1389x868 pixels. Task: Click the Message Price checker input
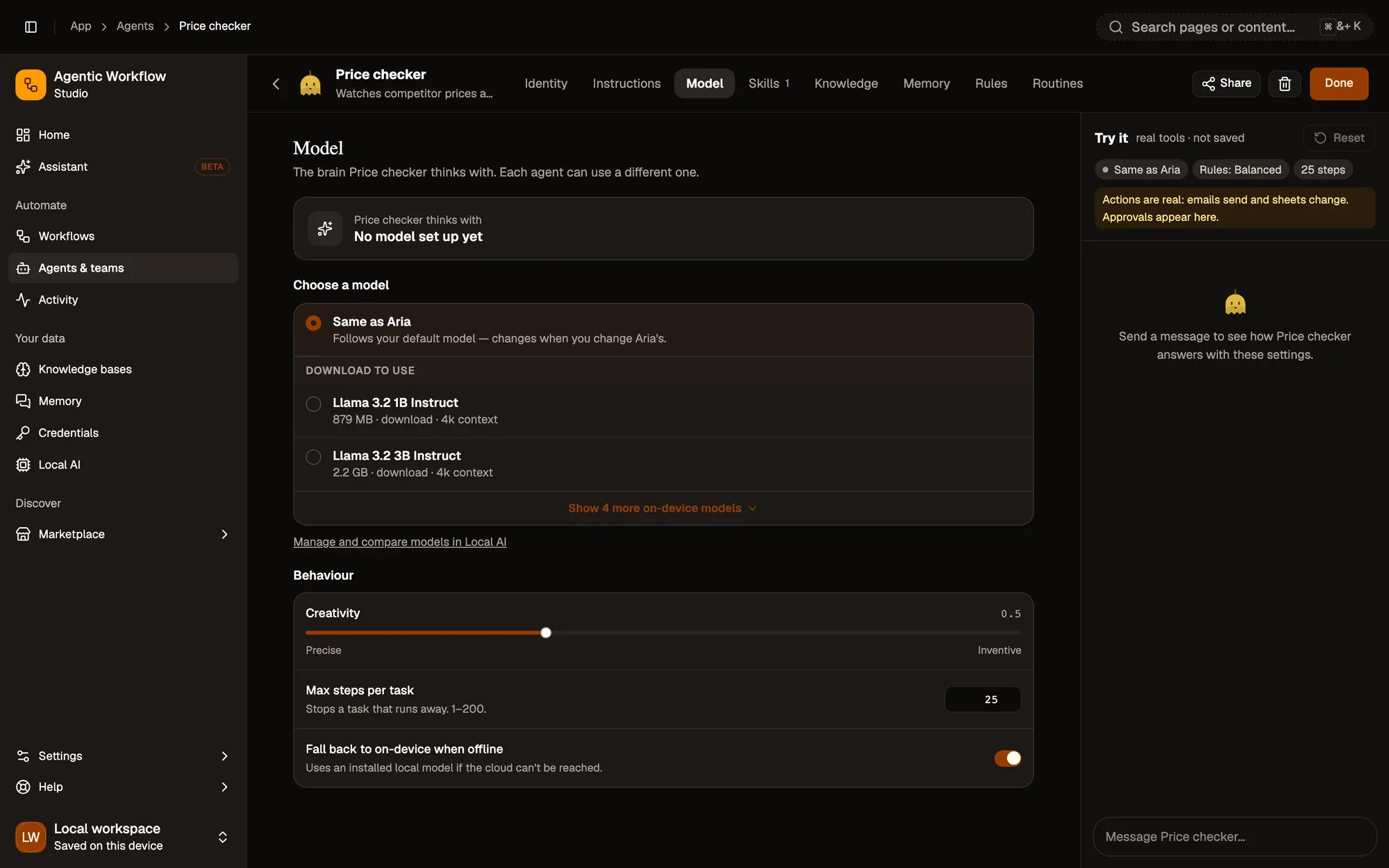[x=1234, y=837]
